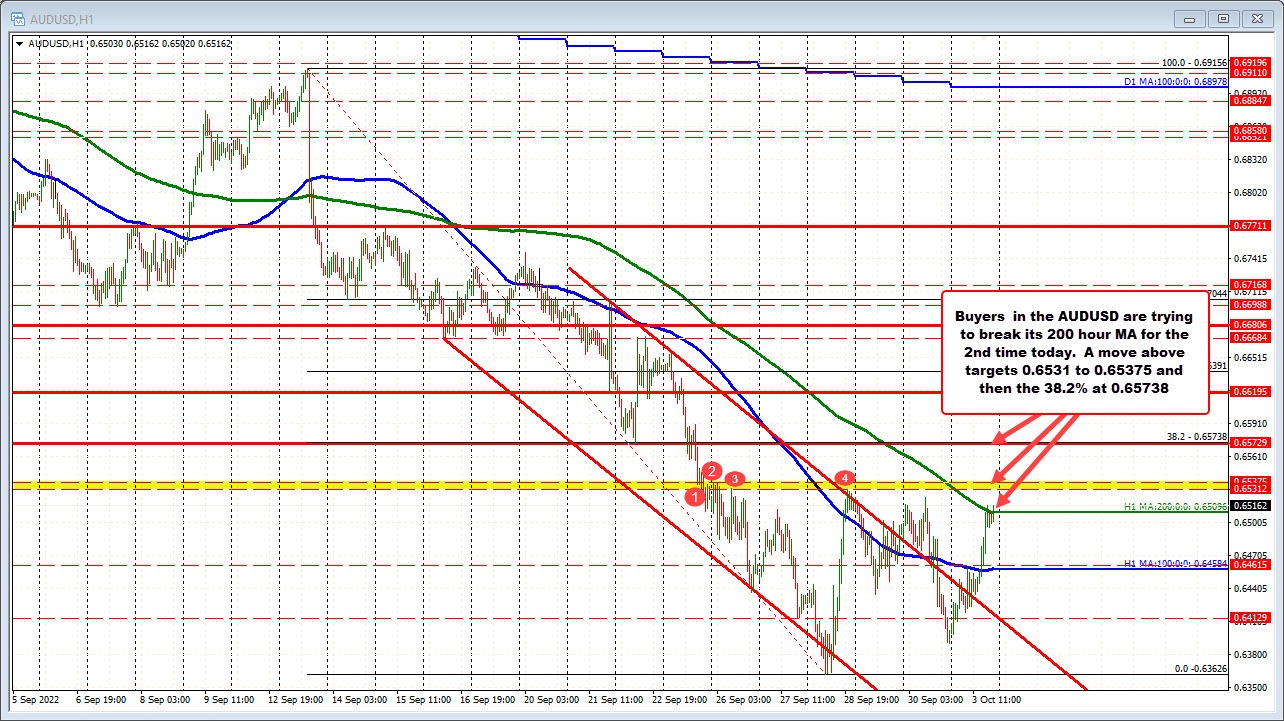Image resolution: width=1284 pixels, height=721 pixels.
Task: Click the 0.67711 red price tag
Action: (x=1252, y=226)
